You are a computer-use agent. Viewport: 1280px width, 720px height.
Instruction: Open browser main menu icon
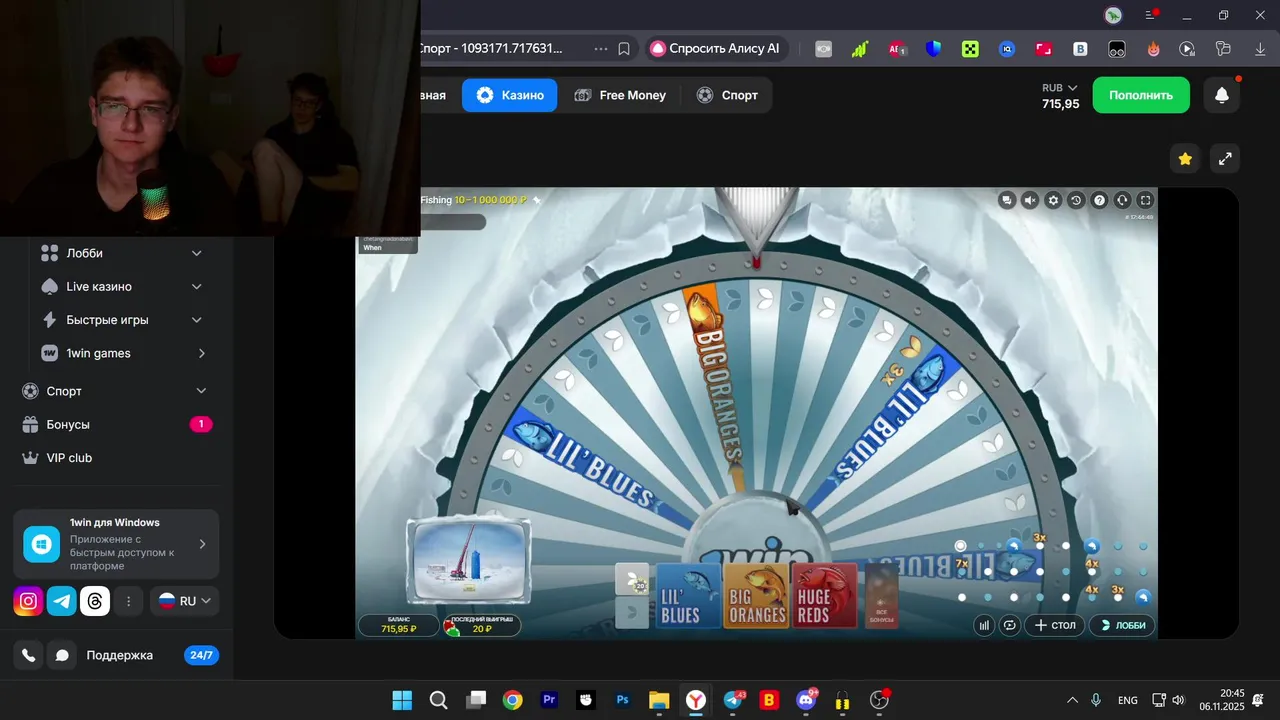[1150, 15]
